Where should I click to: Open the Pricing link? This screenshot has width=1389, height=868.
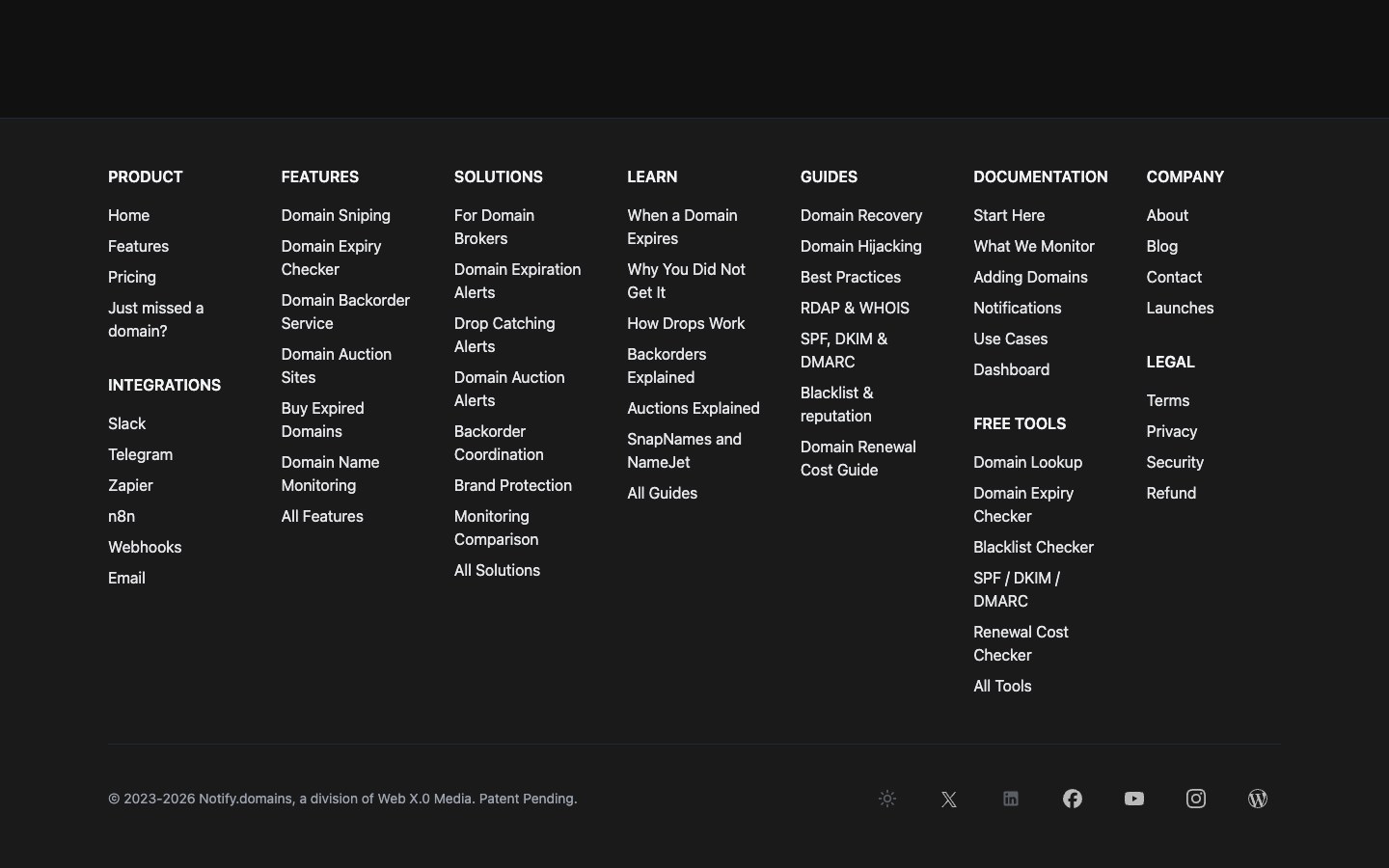[x=132, y=277]
